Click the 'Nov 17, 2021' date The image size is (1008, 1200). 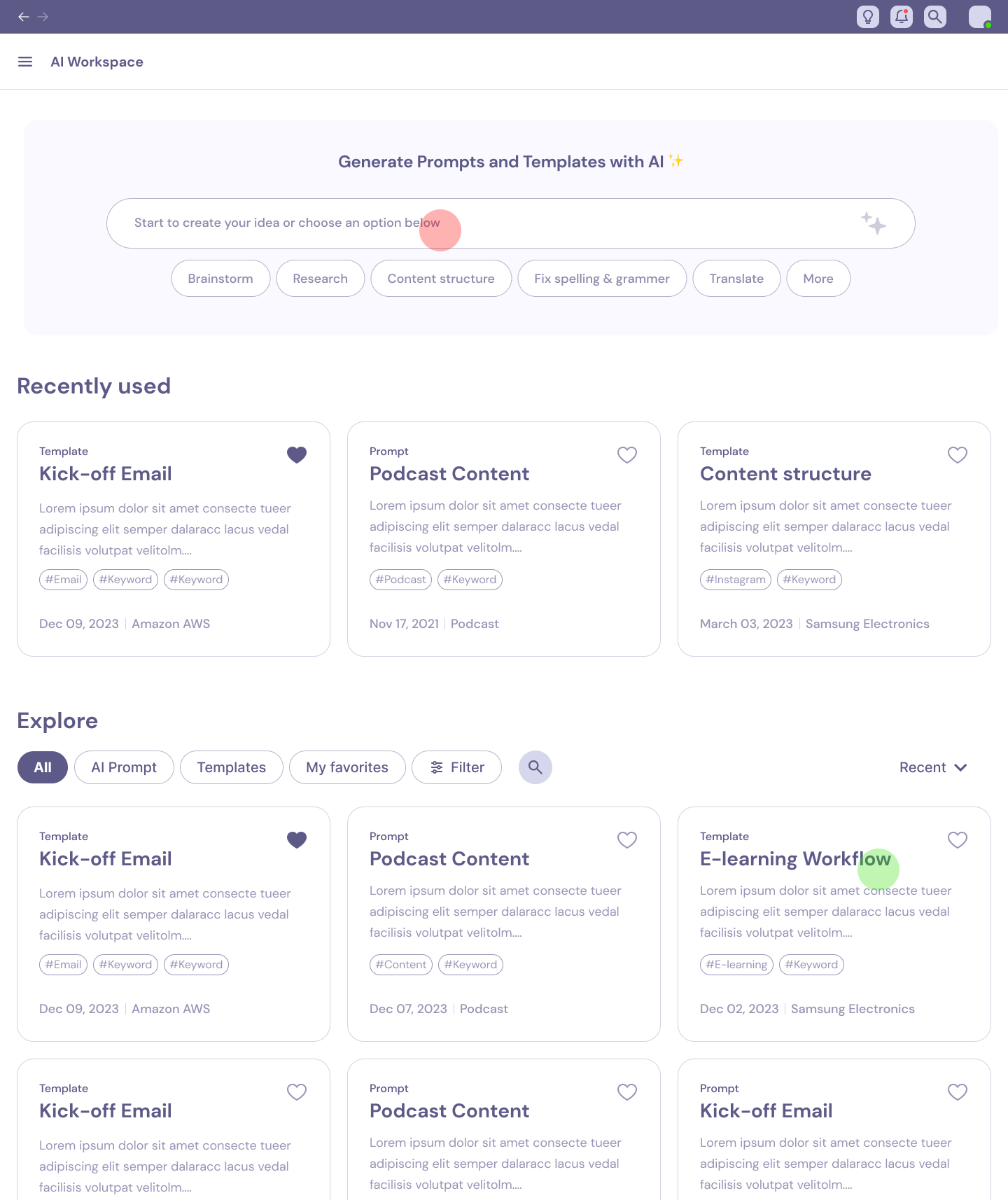(404, 624)
